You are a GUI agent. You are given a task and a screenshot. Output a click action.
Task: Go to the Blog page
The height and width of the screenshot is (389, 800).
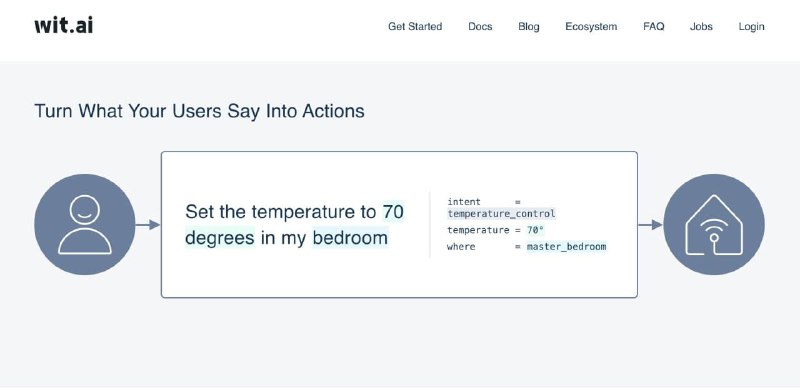[529, 27]
